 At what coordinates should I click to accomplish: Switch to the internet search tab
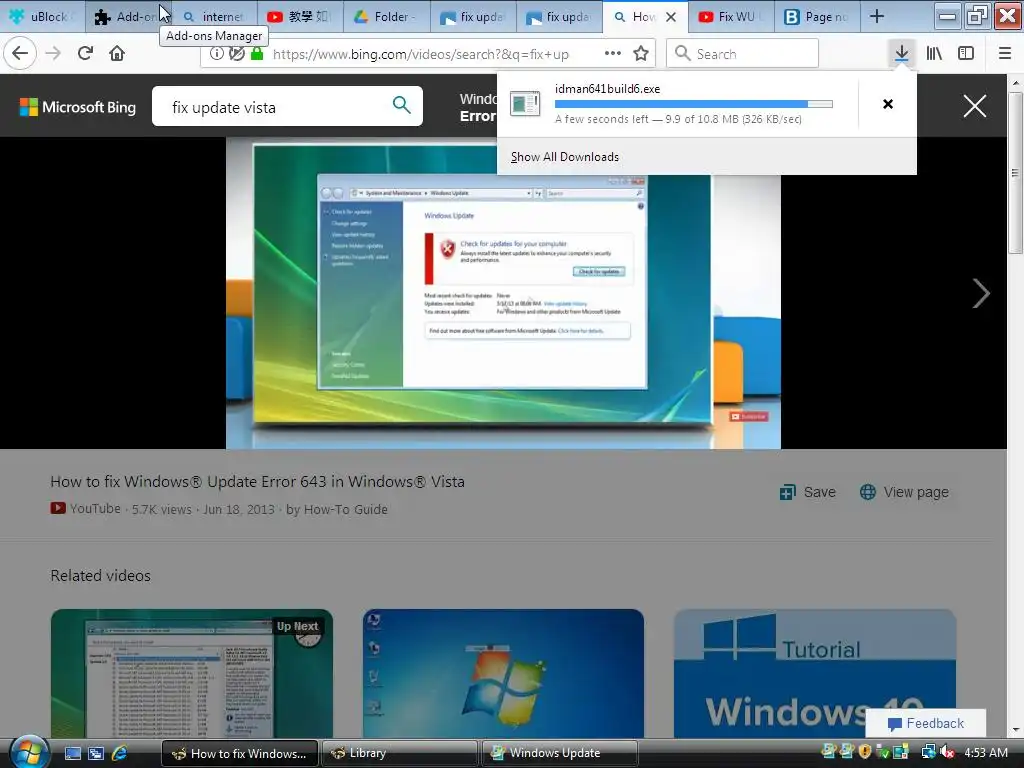pyautogui.click(x=214, y=16)
